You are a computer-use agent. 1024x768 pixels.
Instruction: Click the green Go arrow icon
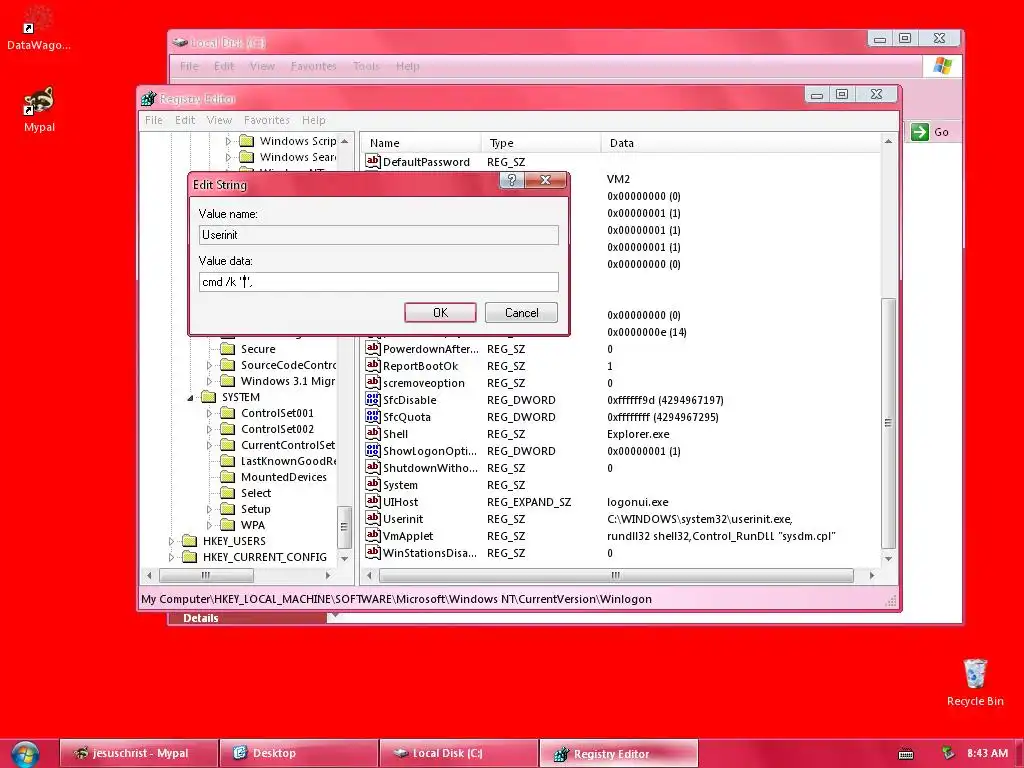point(920,132)
